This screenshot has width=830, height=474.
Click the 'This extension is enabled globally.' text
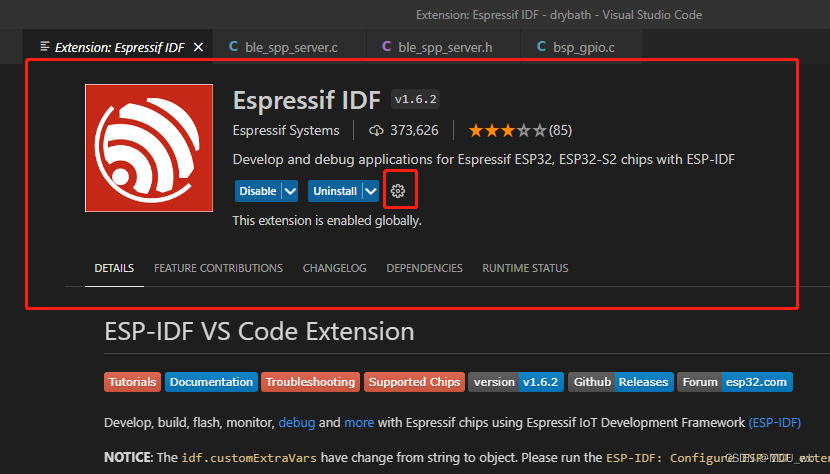pos(327,221)
